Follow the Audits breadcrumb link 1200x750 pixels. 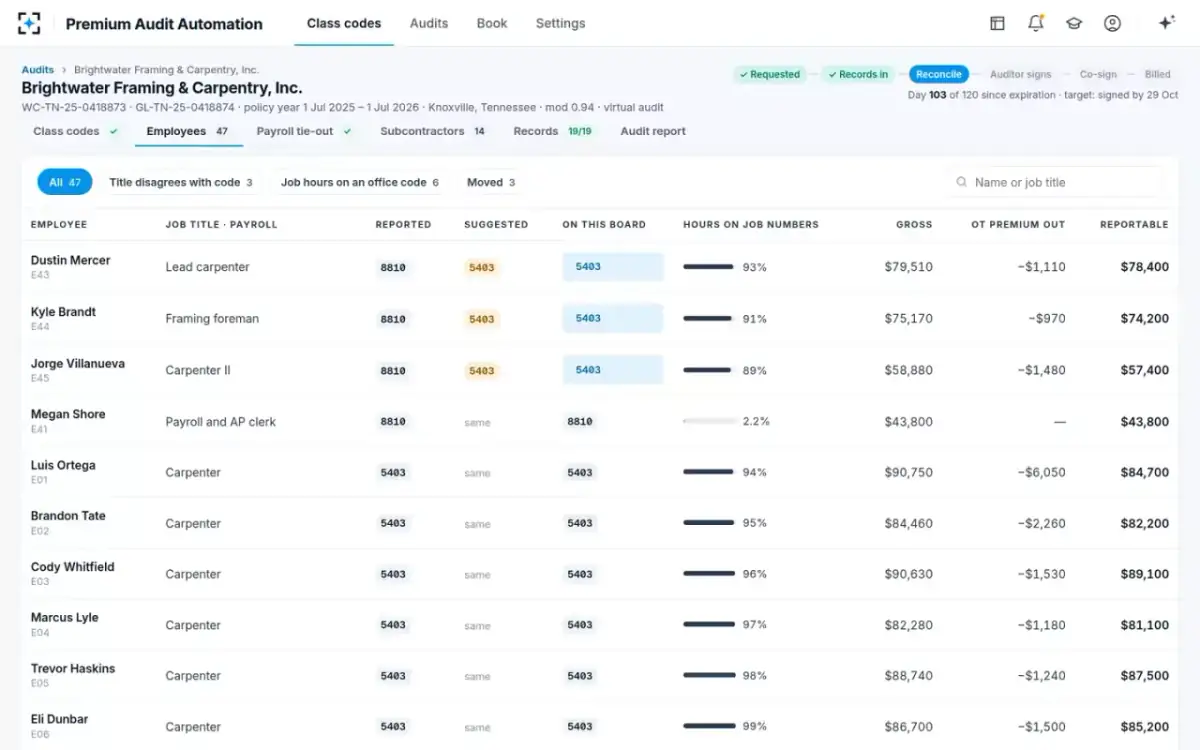tap(38, 70)
